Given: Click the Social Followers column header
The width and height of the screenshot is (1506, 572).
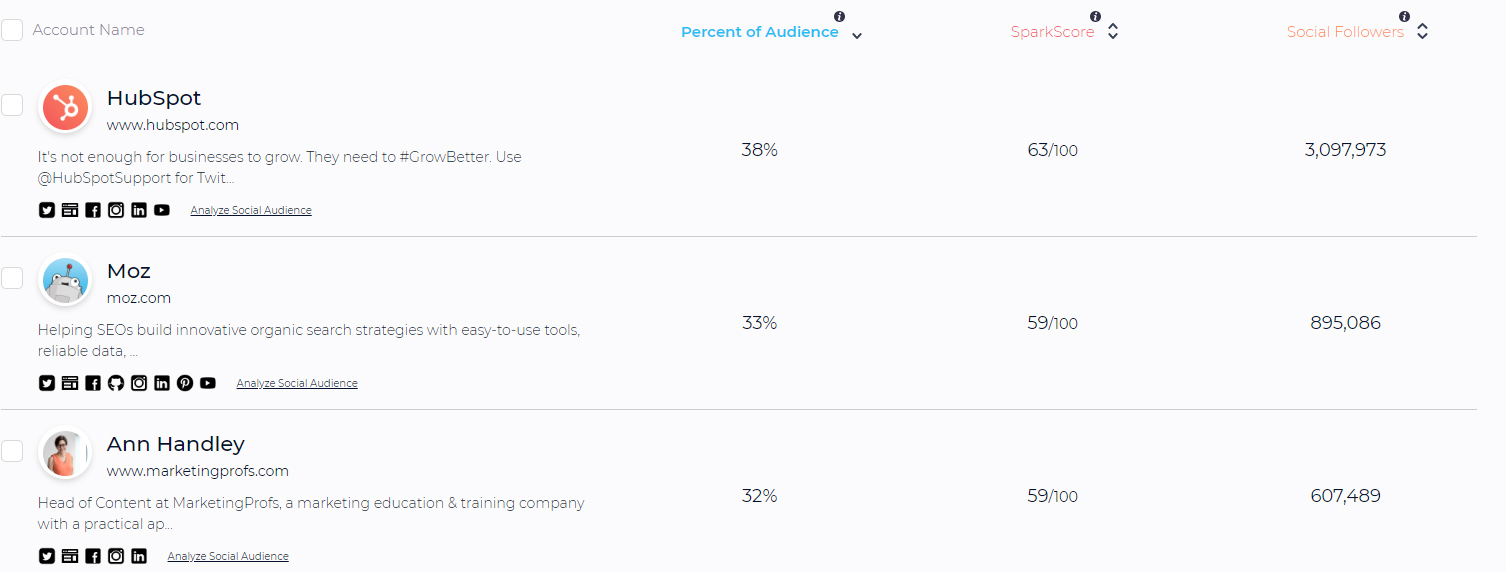Looking at the screenshot, I should coord(1345,32).
